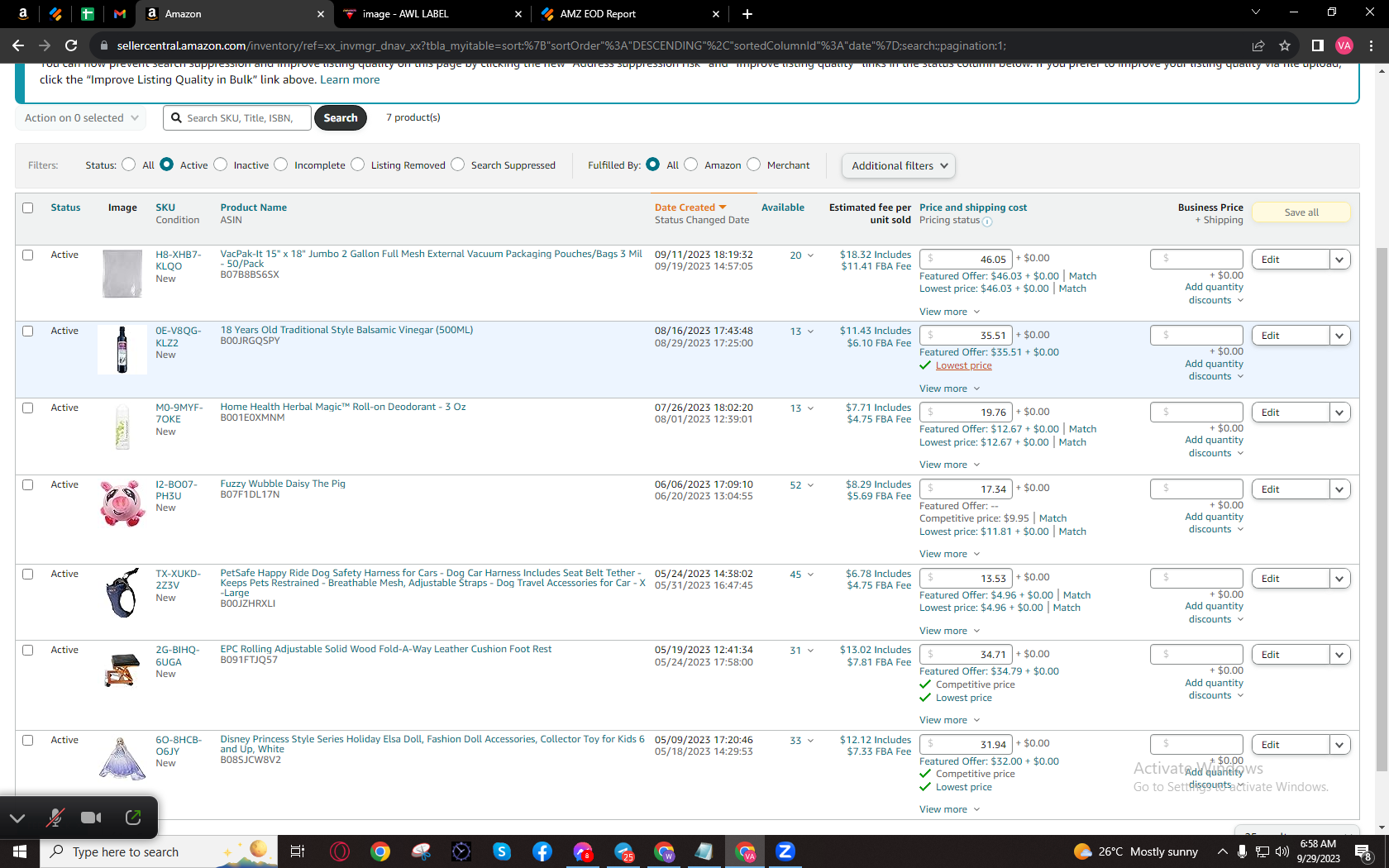
Task: Open the pinned Gmail tab
Action: pyautogui.click(x=120, y=14)
